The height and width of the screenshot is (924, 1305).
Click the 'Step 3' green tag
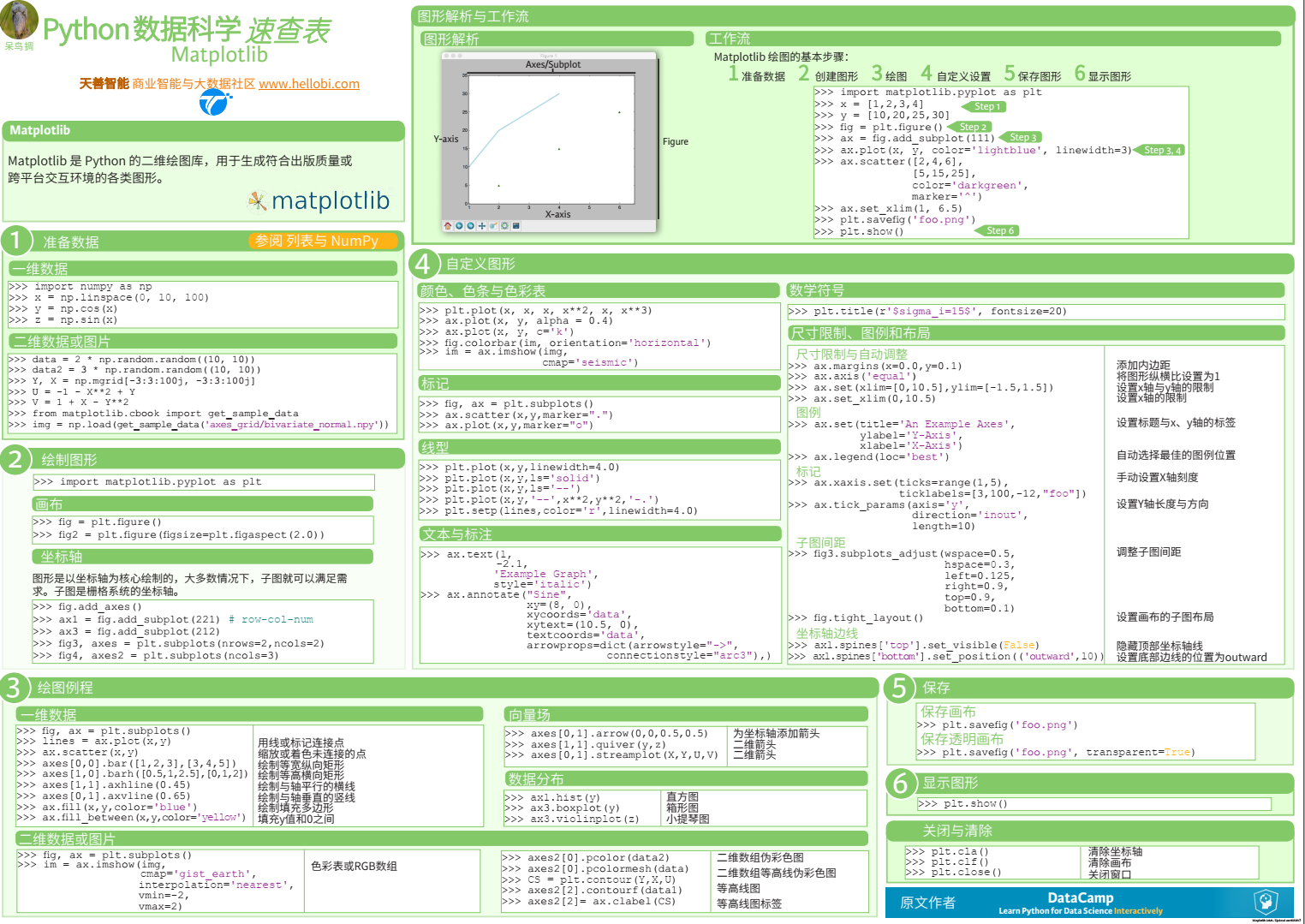[1021, 137]
